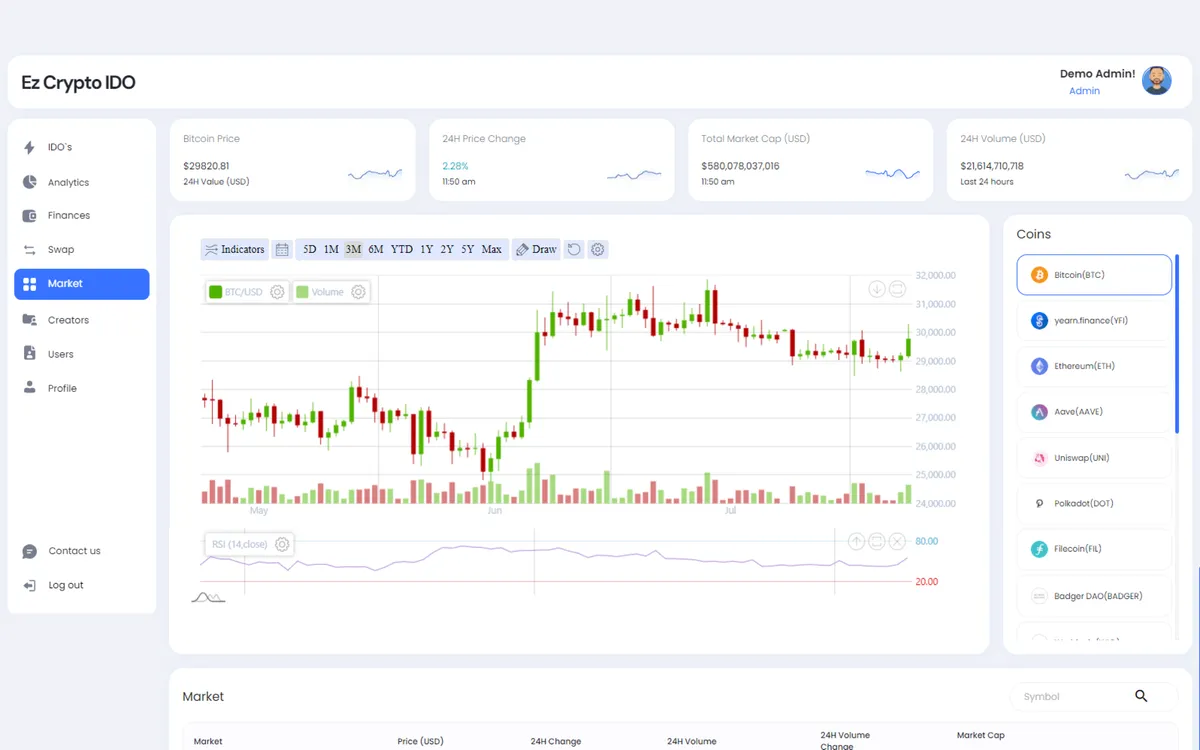The width and height of the screenshot is (1200, 750).
Task: Click the Demo Admin avatar picture
Action: pos(1157,81)
